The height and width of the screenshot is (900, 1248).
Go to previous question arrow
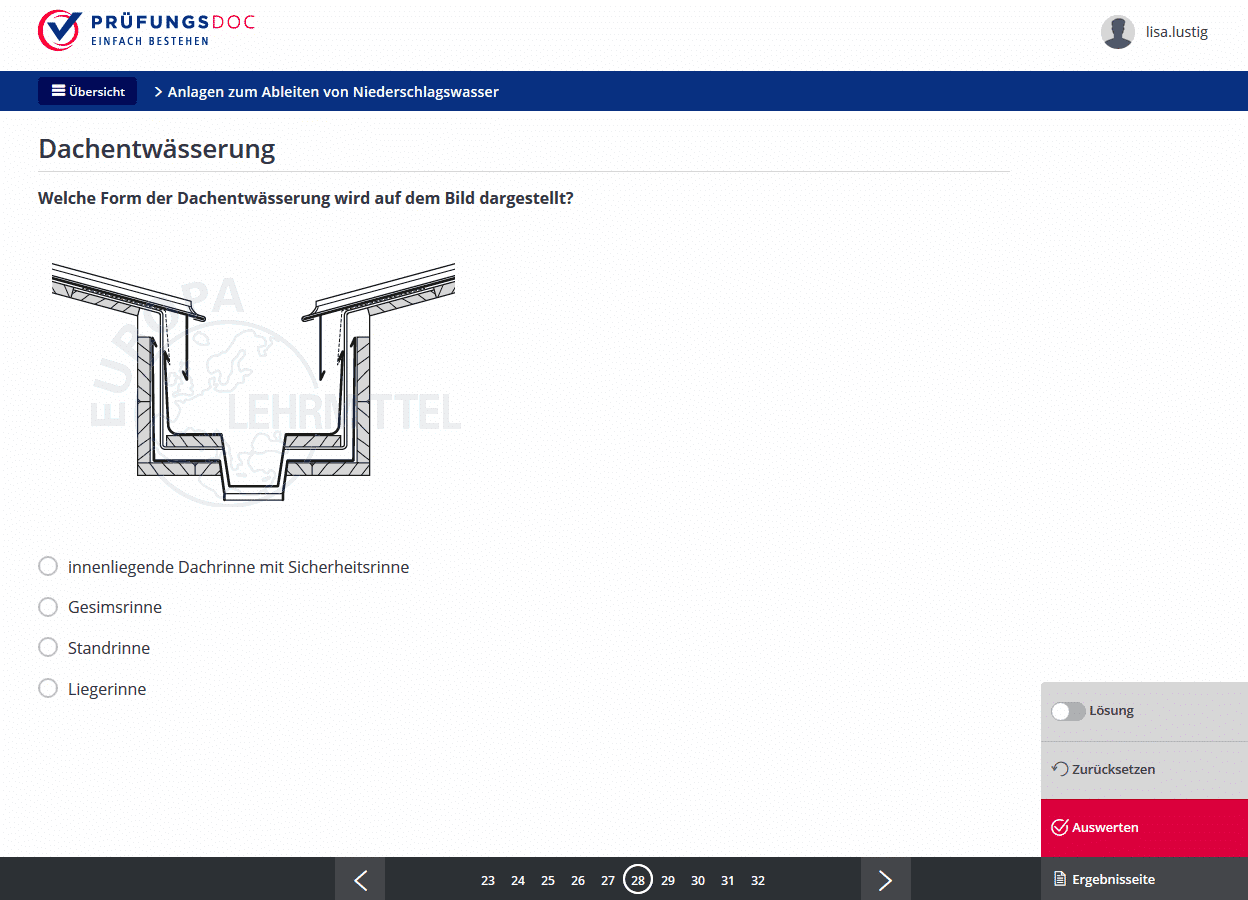tap(360, 880)
